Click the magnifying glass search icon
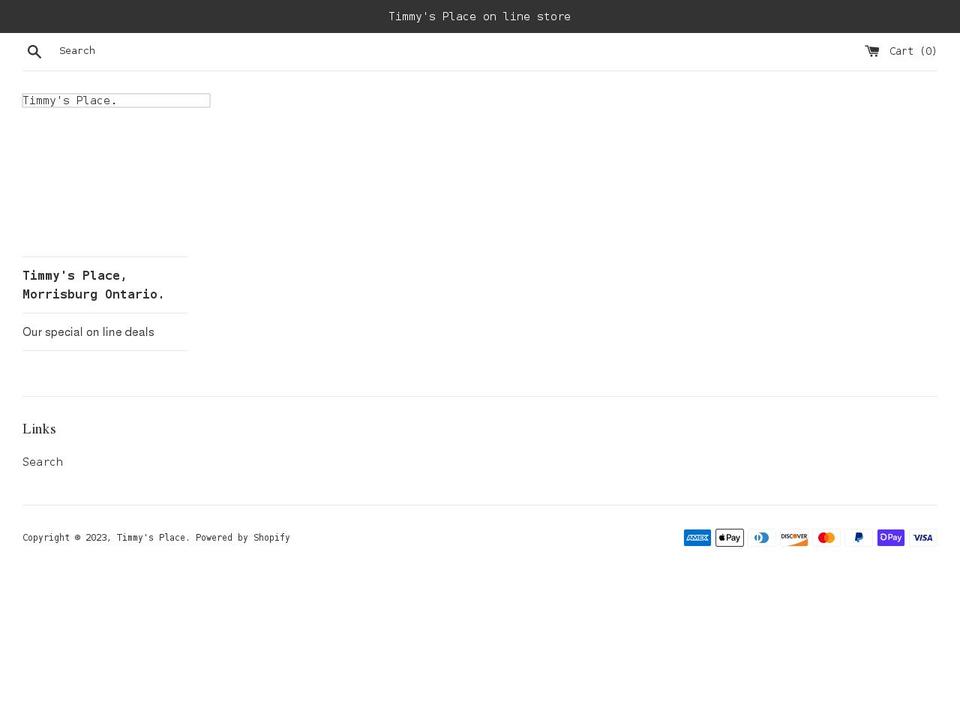Viewport: 960px width, 720px height. pyautogui.click(x=34, y=51)
